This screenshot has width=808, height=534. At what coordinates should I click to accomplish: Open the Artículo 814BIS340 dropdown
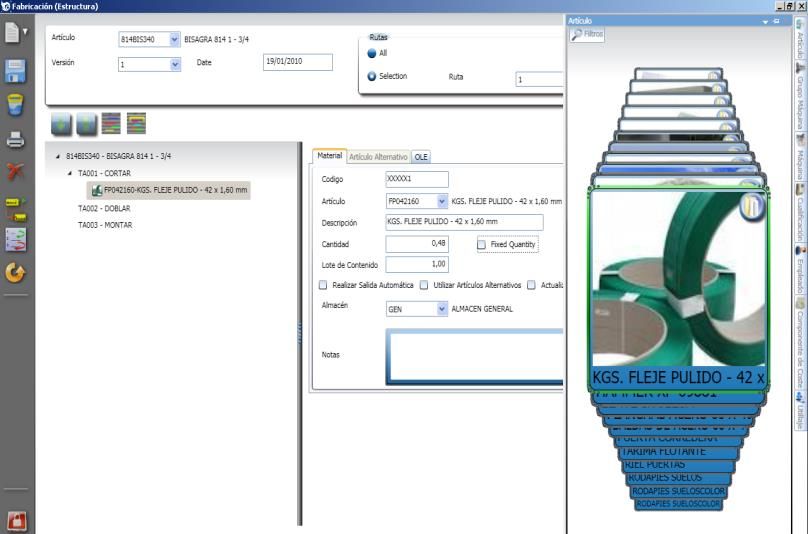[176, 40]
